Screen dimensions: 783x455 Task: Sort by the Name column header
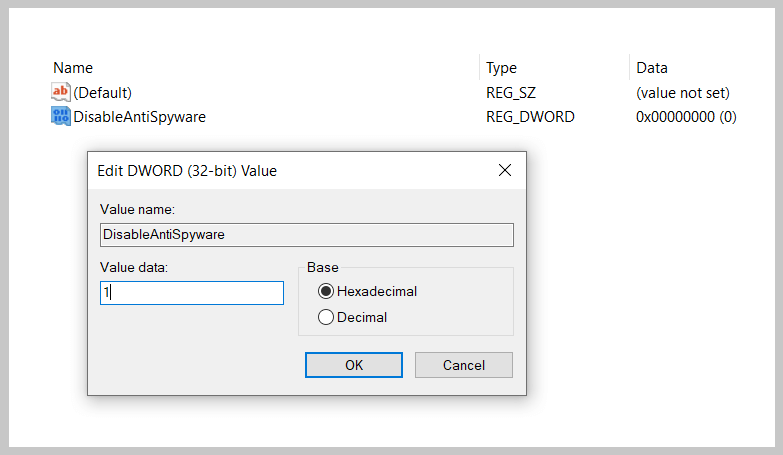coord(73,67)
